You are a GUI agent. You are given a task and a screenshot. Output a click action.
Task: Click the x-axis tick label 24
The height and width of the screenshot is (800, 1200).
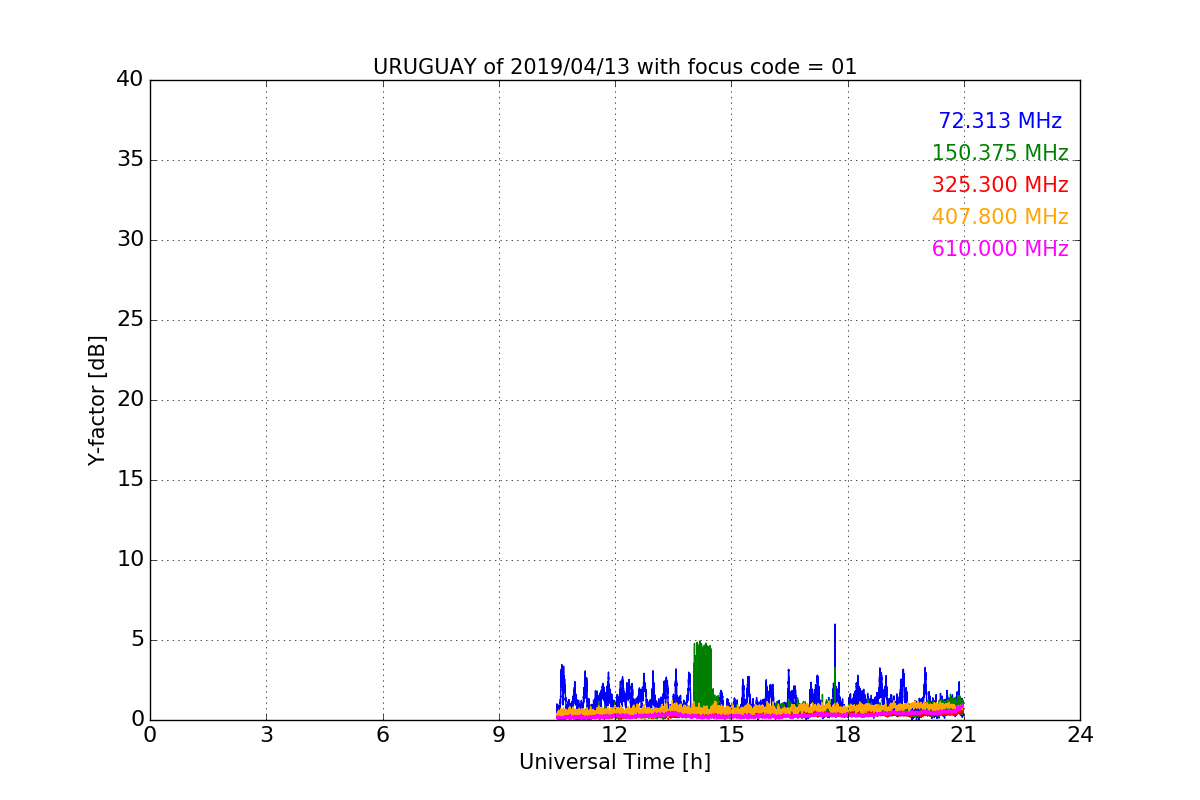tap(1080, 735)
